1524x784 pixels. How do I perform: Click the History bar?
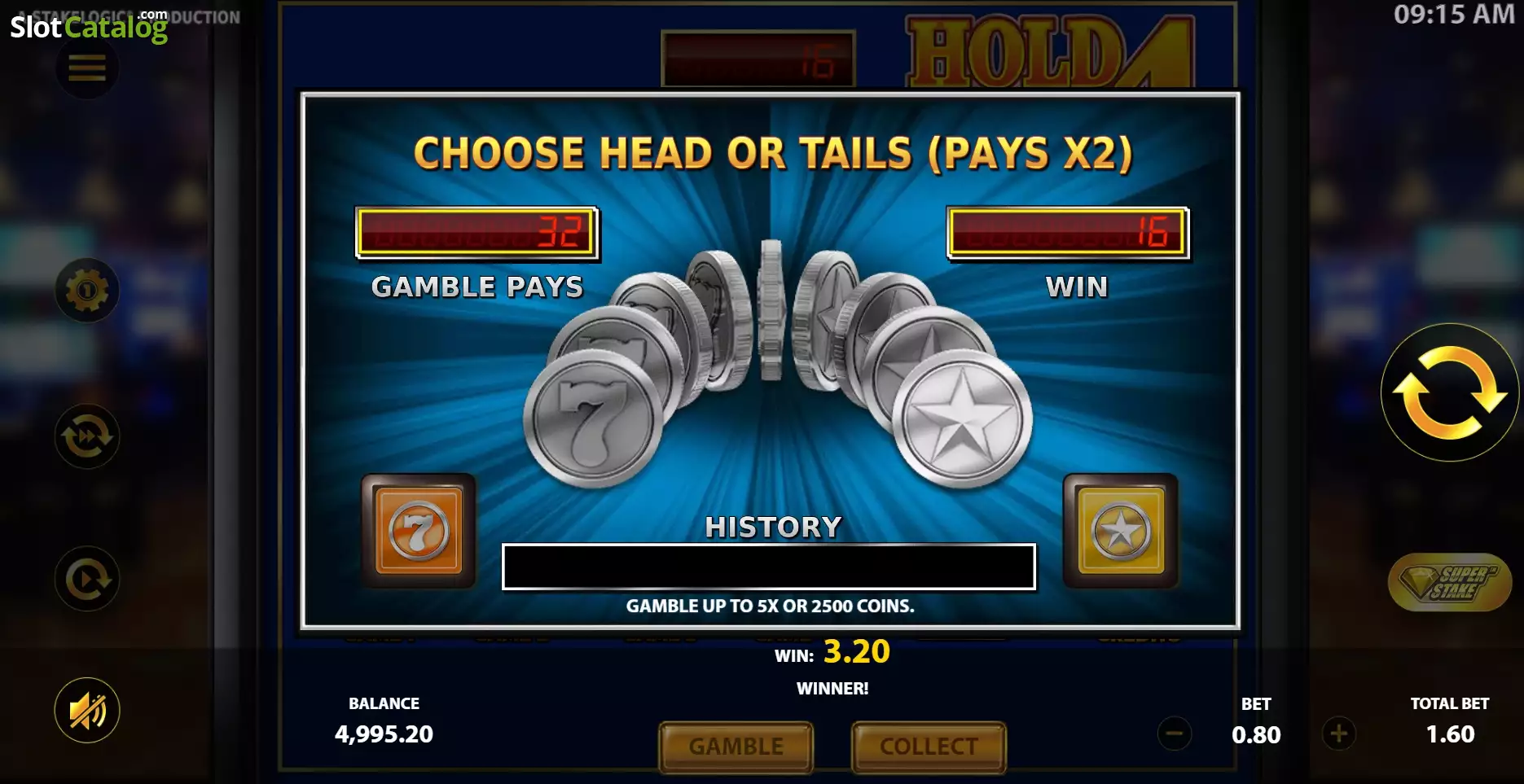tap(769, 567)
